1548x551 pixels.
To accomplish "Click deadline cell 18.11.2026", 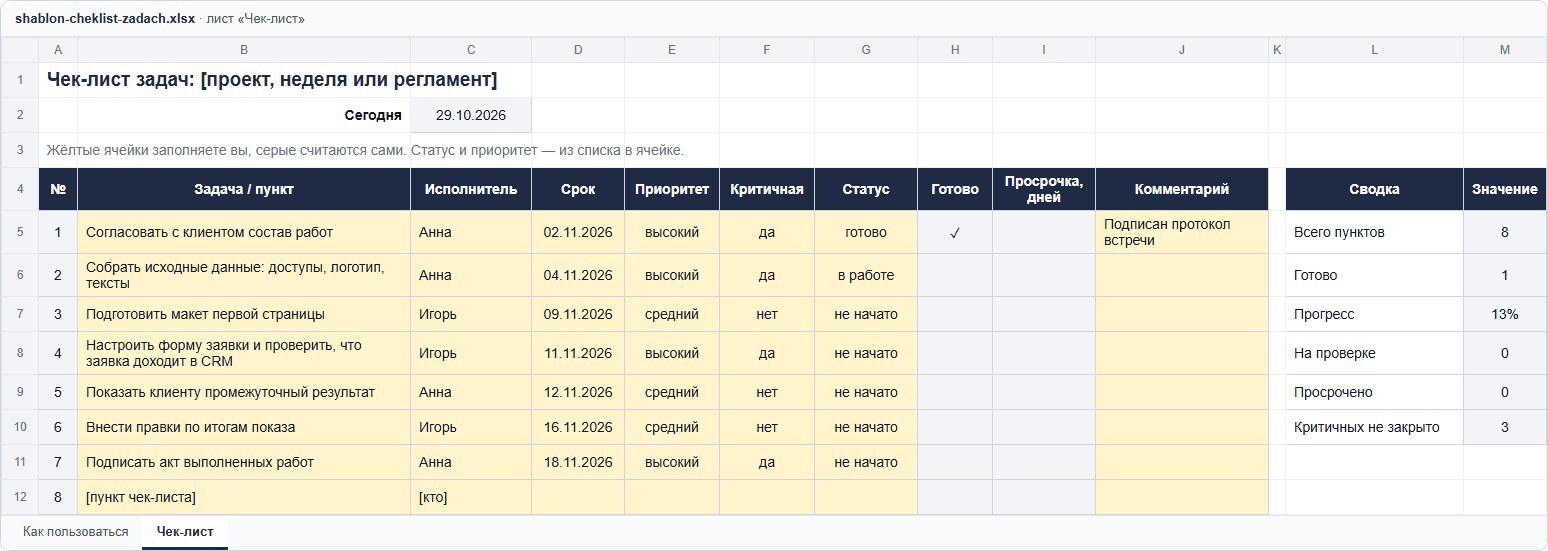I will 578,462.
